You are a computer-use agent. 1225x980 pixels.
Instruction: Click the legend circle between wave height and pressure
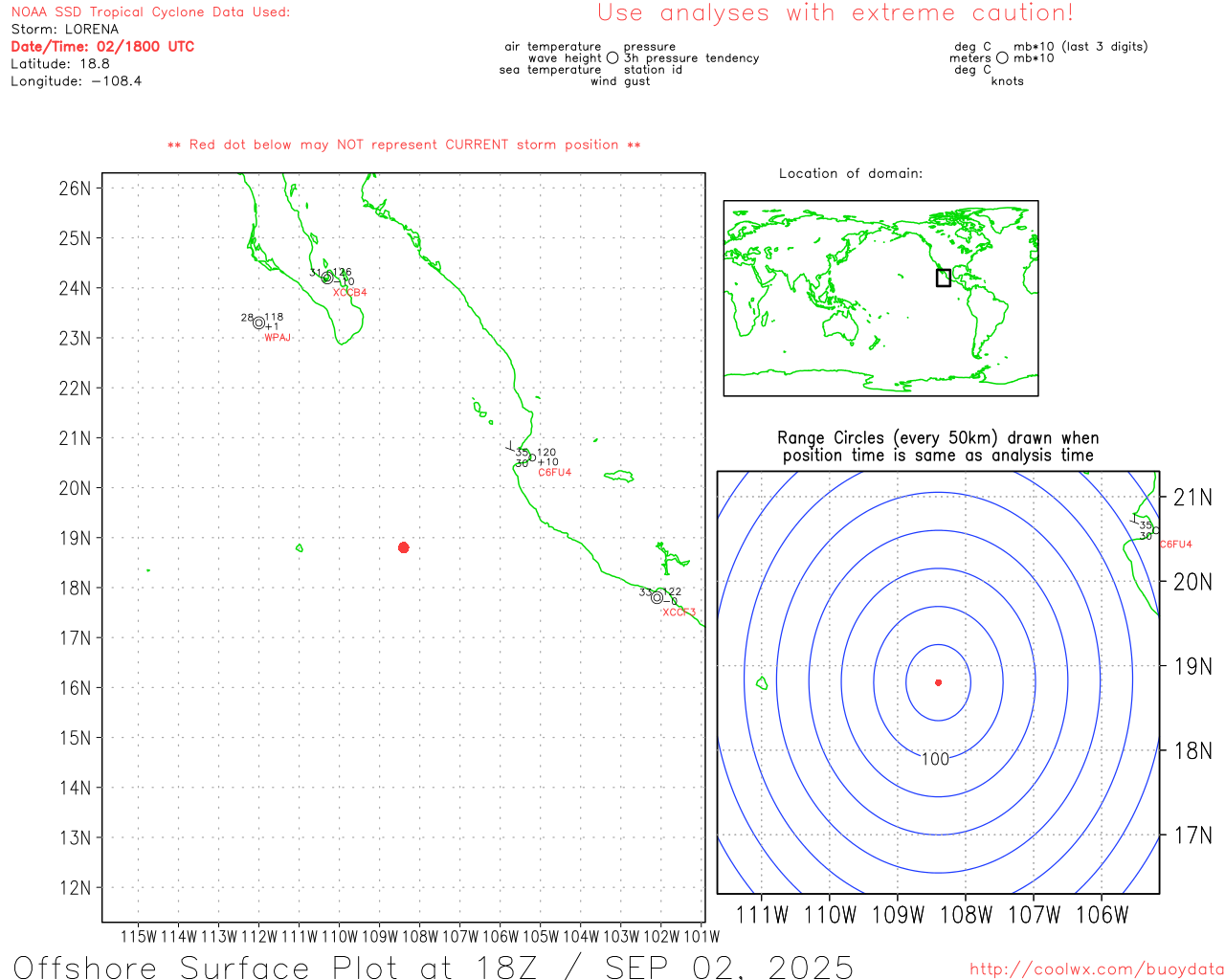[612, 57]
